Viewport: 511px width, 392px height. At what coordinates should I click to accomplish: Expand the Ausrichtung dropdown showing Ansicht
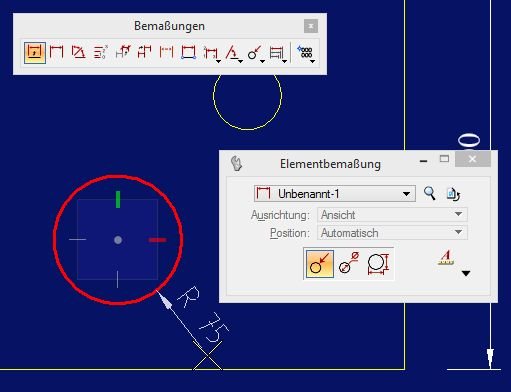pyautogui.click(x=392, y=215)
